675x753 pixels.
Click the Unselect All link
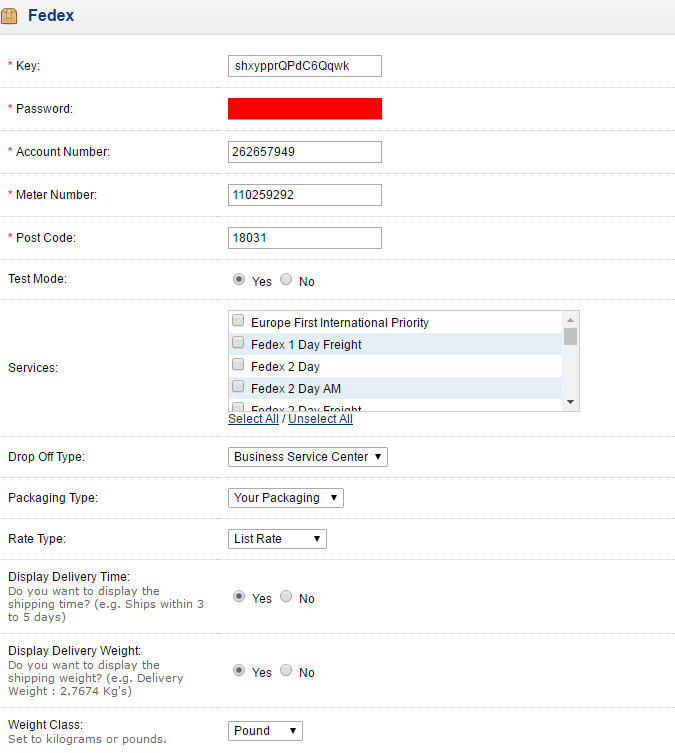point(320,419)
